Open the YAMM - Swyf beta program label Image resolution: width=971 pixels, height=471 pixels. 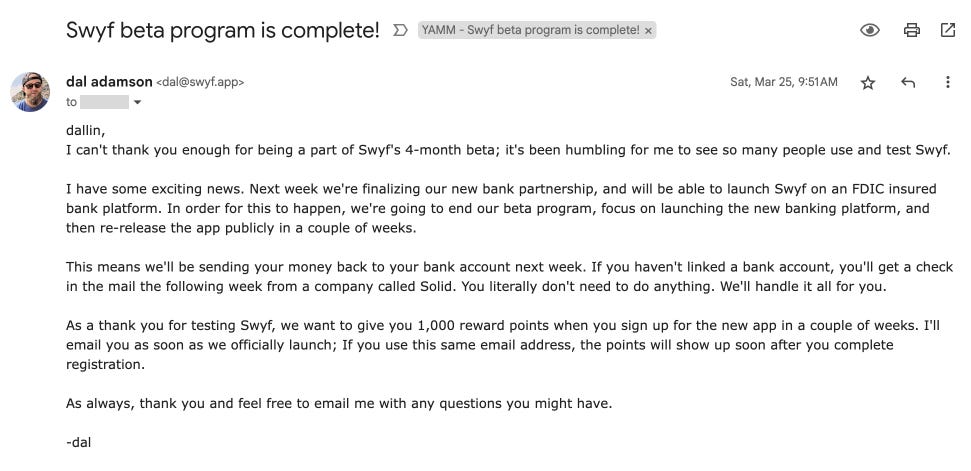point(530,30)
